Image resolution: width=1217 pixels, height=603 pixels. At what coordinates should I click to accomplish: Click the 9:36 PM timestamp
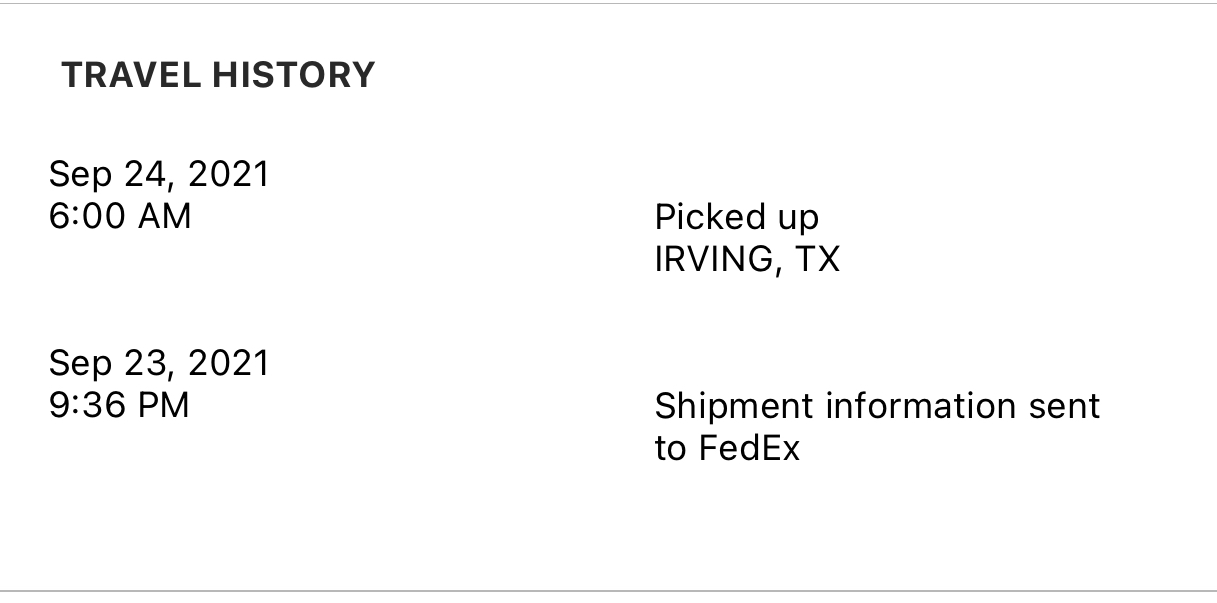pos(119,405)
